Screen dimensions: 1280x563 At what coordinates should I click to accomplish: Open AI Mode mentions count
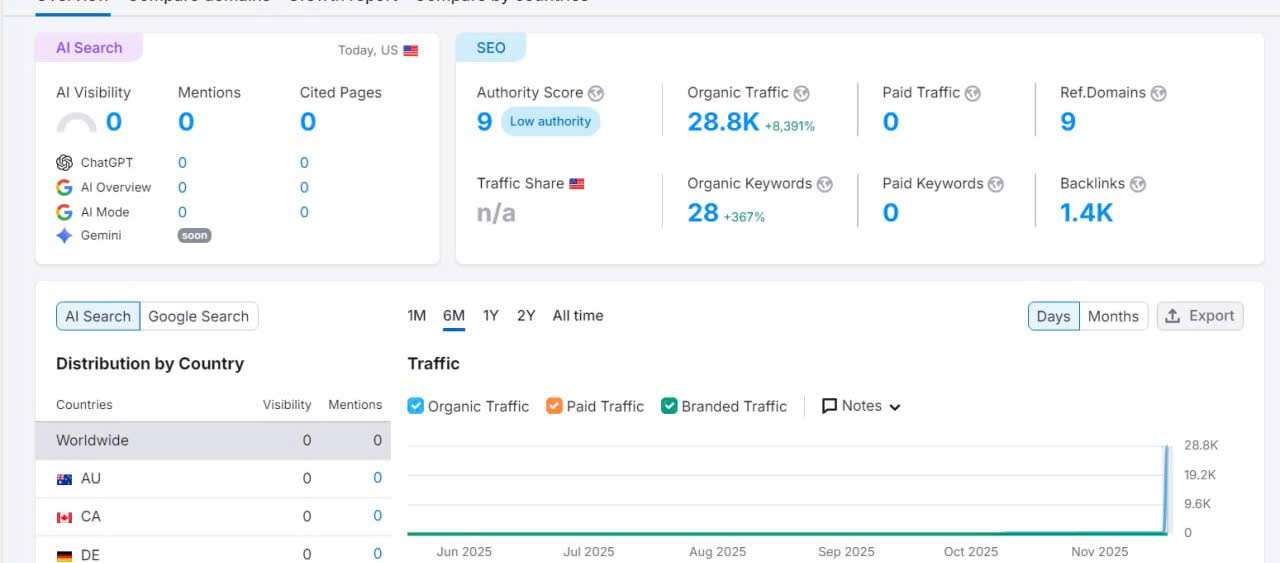[x=182, y=212]
